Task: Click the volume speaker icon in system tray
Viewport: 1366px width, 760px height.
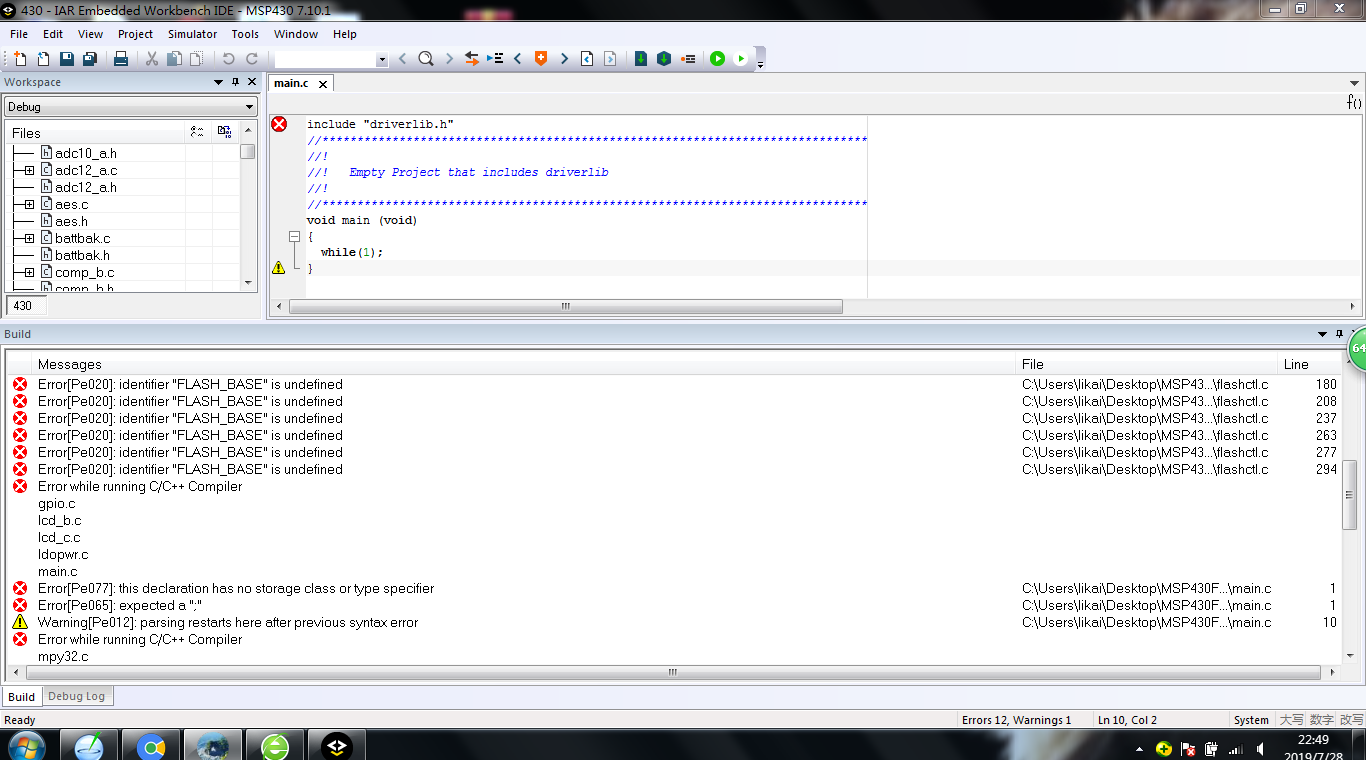Action: coord(1258,748)
